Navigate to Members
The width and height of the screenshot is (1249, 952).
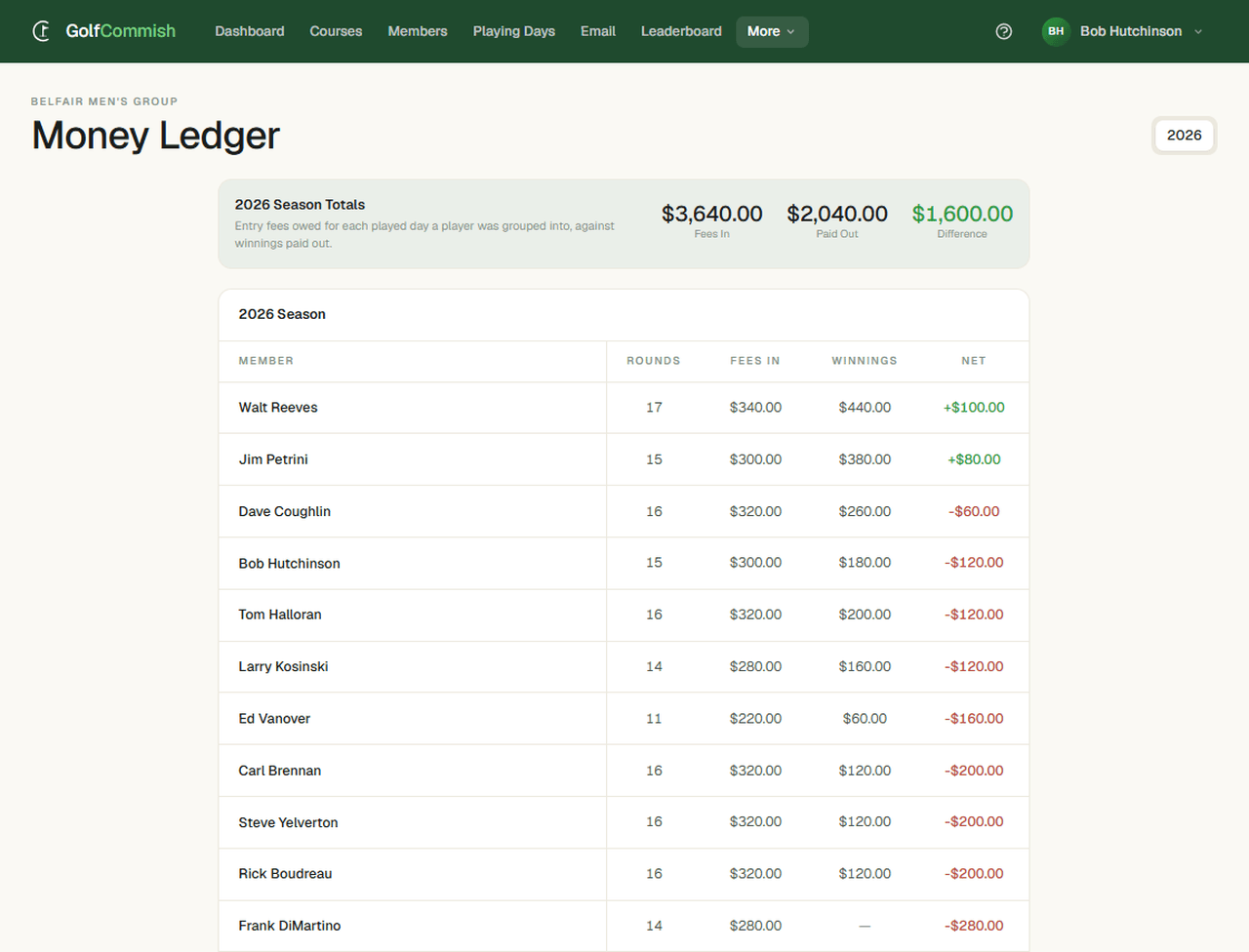point(418,31)
